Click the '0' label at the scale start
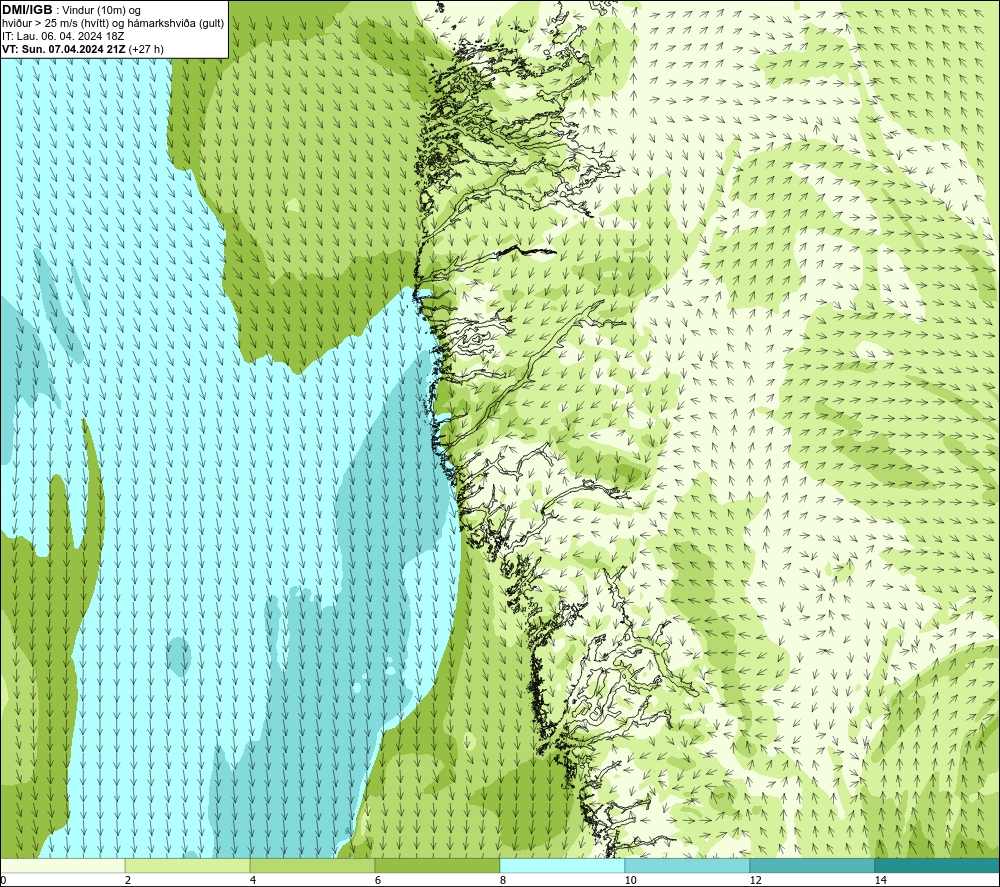 3,880
